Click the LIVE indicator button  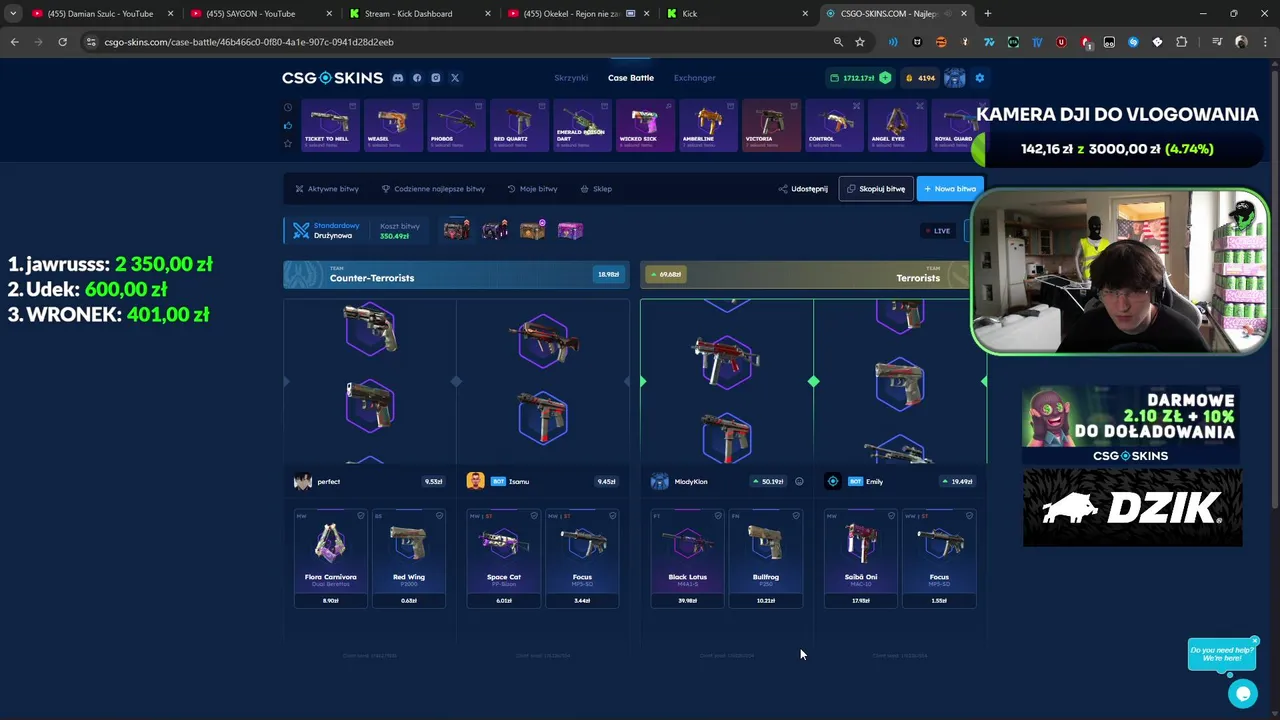point(938,231)
